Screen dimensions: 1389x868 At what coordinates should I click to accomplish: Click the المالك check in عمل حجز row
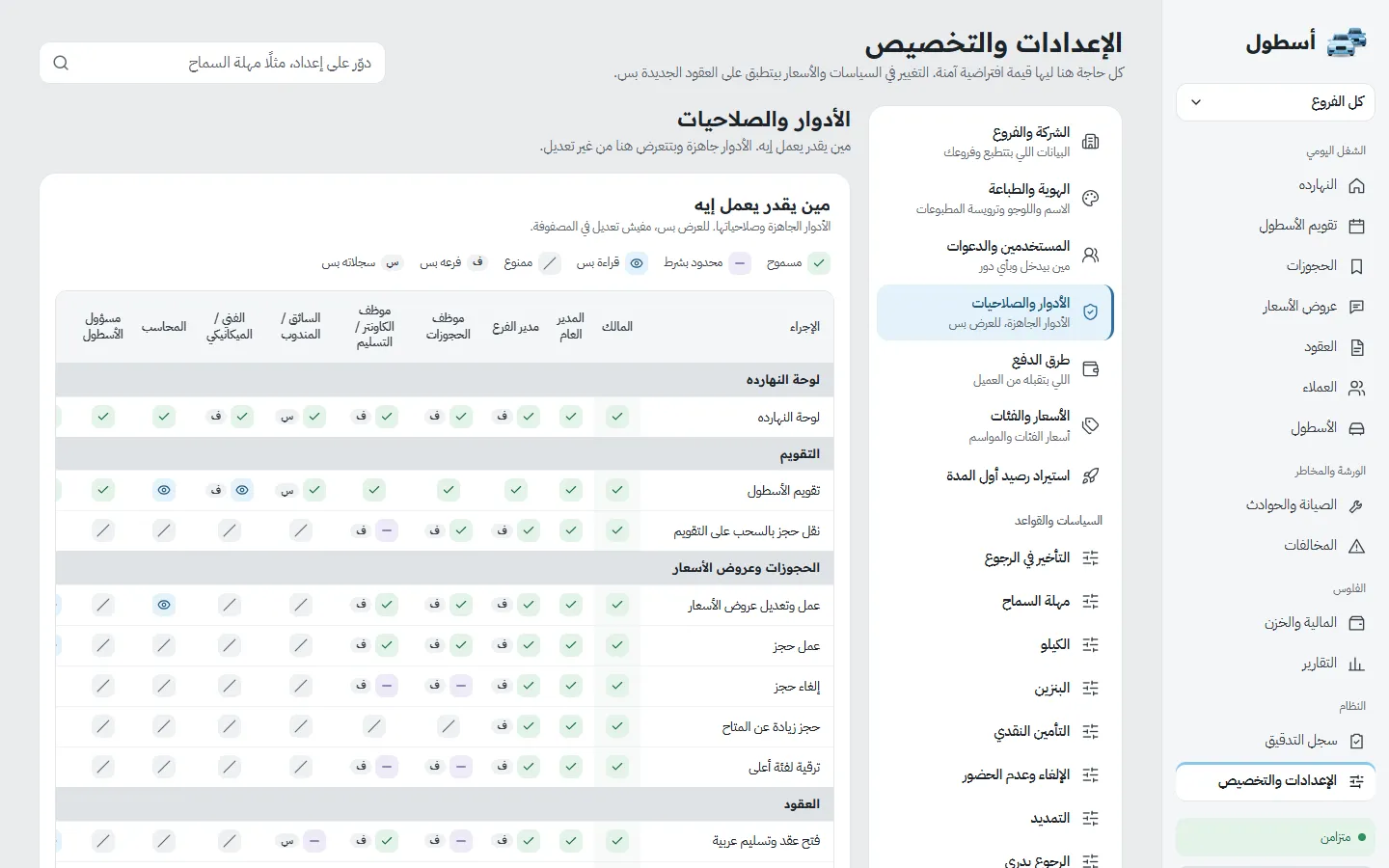617,645
